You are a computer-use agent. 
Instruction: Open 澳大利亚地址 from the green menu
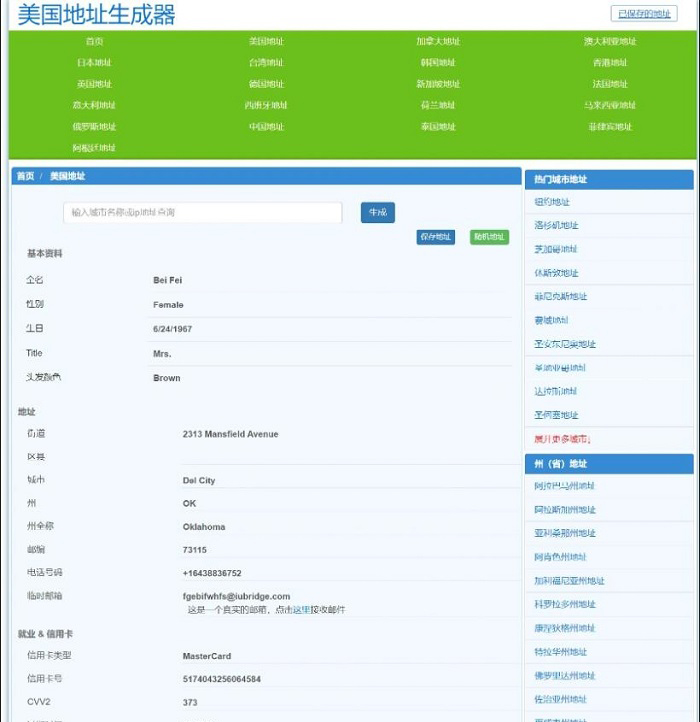click(610, 41)
